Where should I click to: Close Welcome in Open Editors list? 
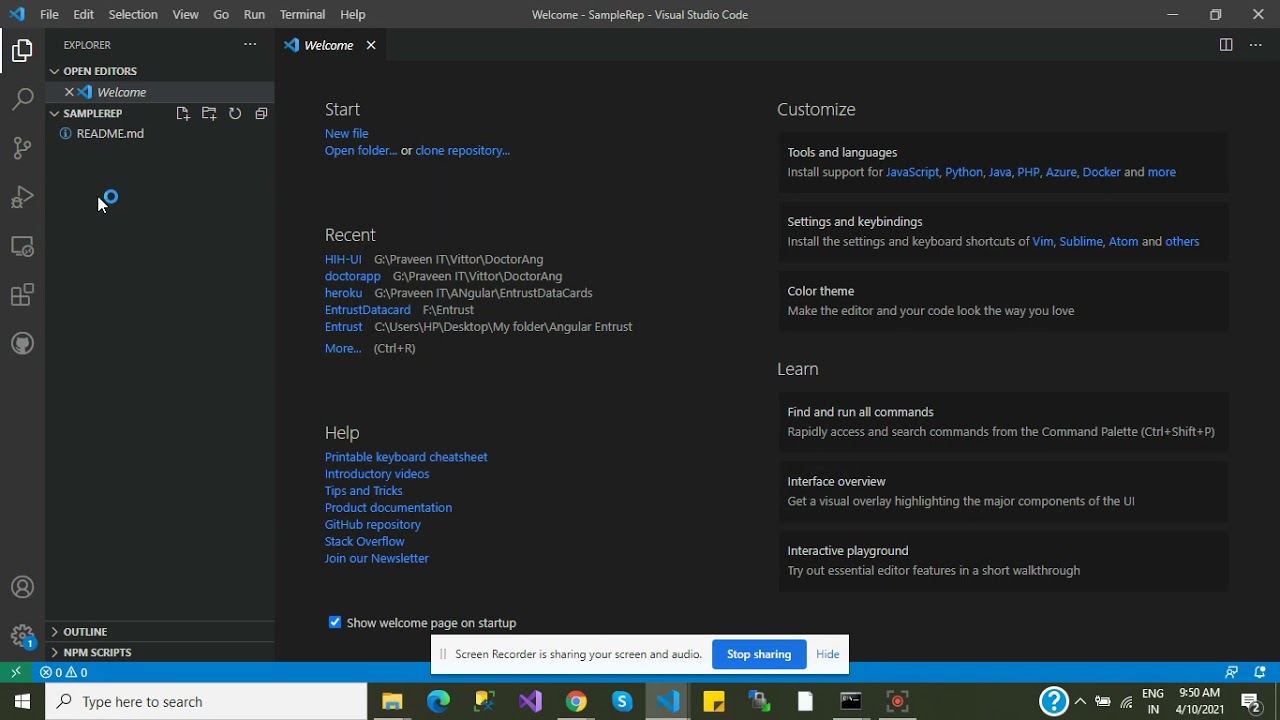tap(69, 92)
